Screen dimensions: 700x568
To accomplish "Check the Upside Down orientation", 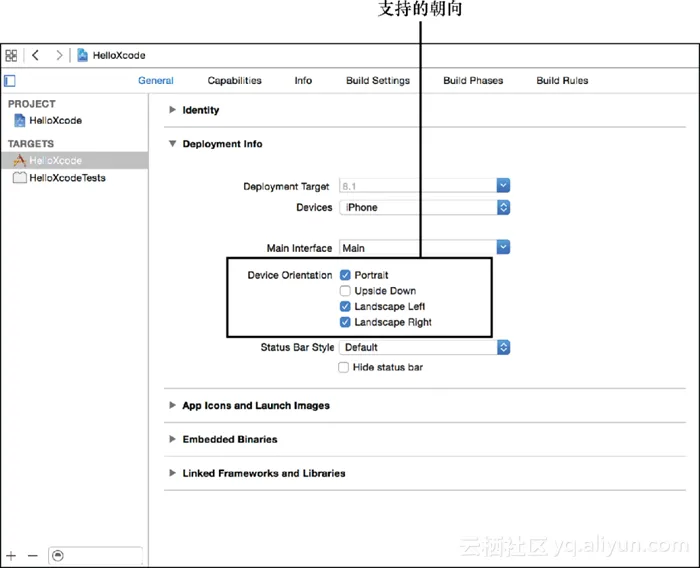I will (345, 291).
